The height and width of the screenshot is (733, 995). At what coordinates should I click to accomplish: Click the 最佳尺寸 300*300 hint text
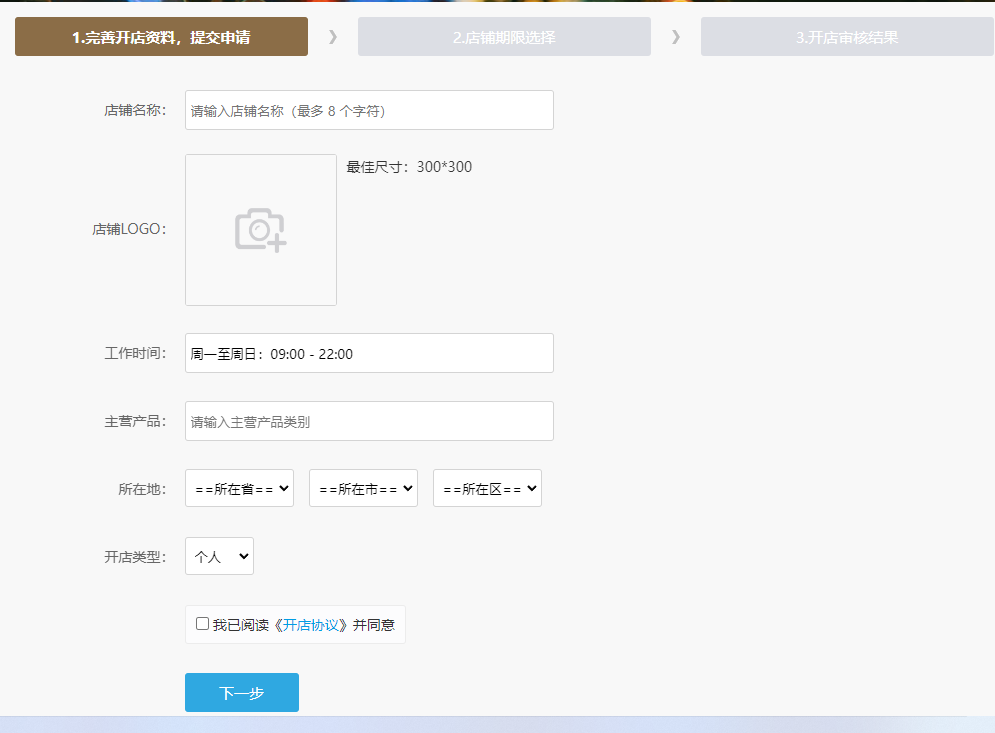click(409, 167)
